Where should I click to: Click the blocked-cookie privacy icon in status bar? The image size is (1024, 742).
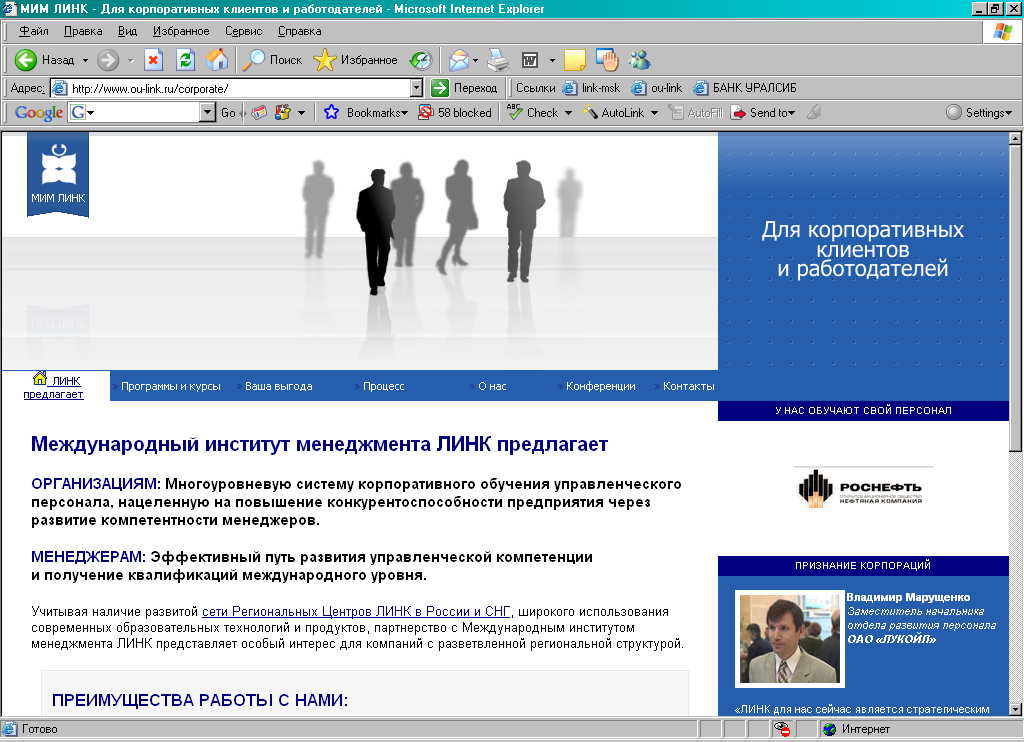point(781,729)
